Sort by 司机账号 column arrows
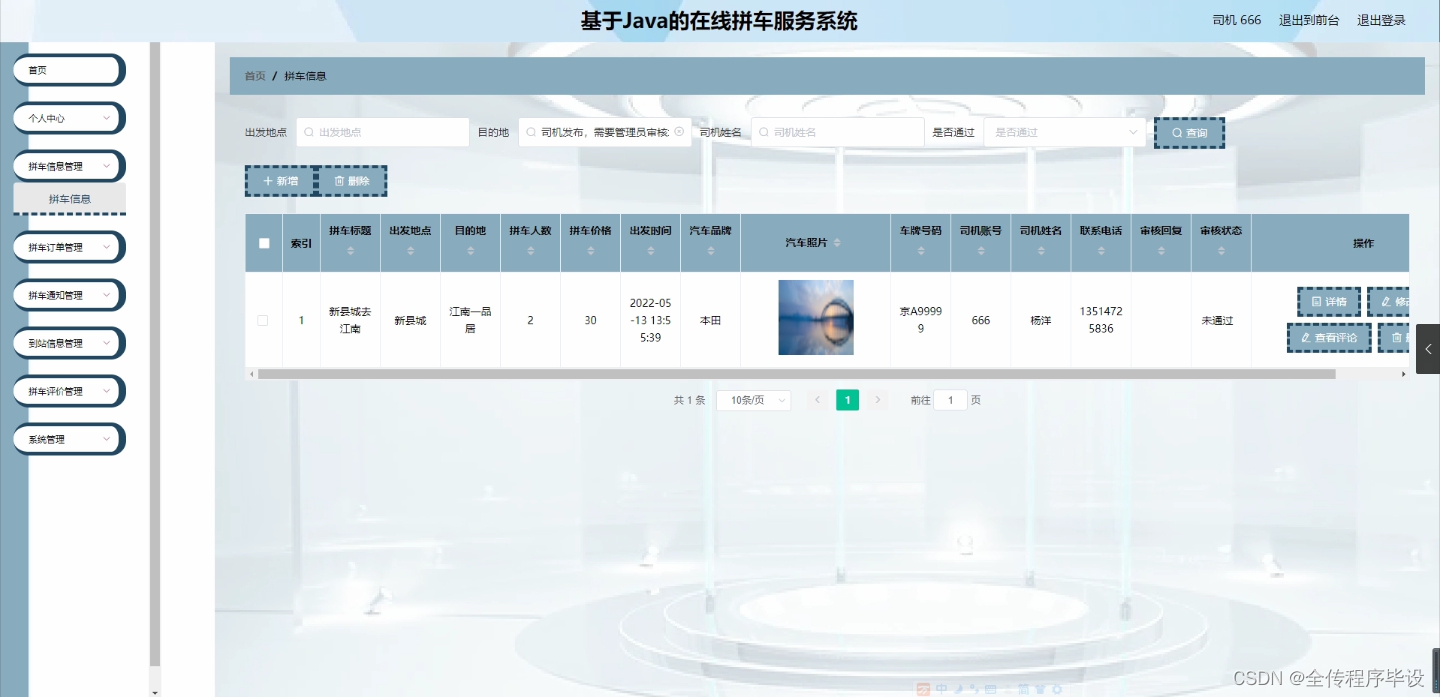 point(980,251)
